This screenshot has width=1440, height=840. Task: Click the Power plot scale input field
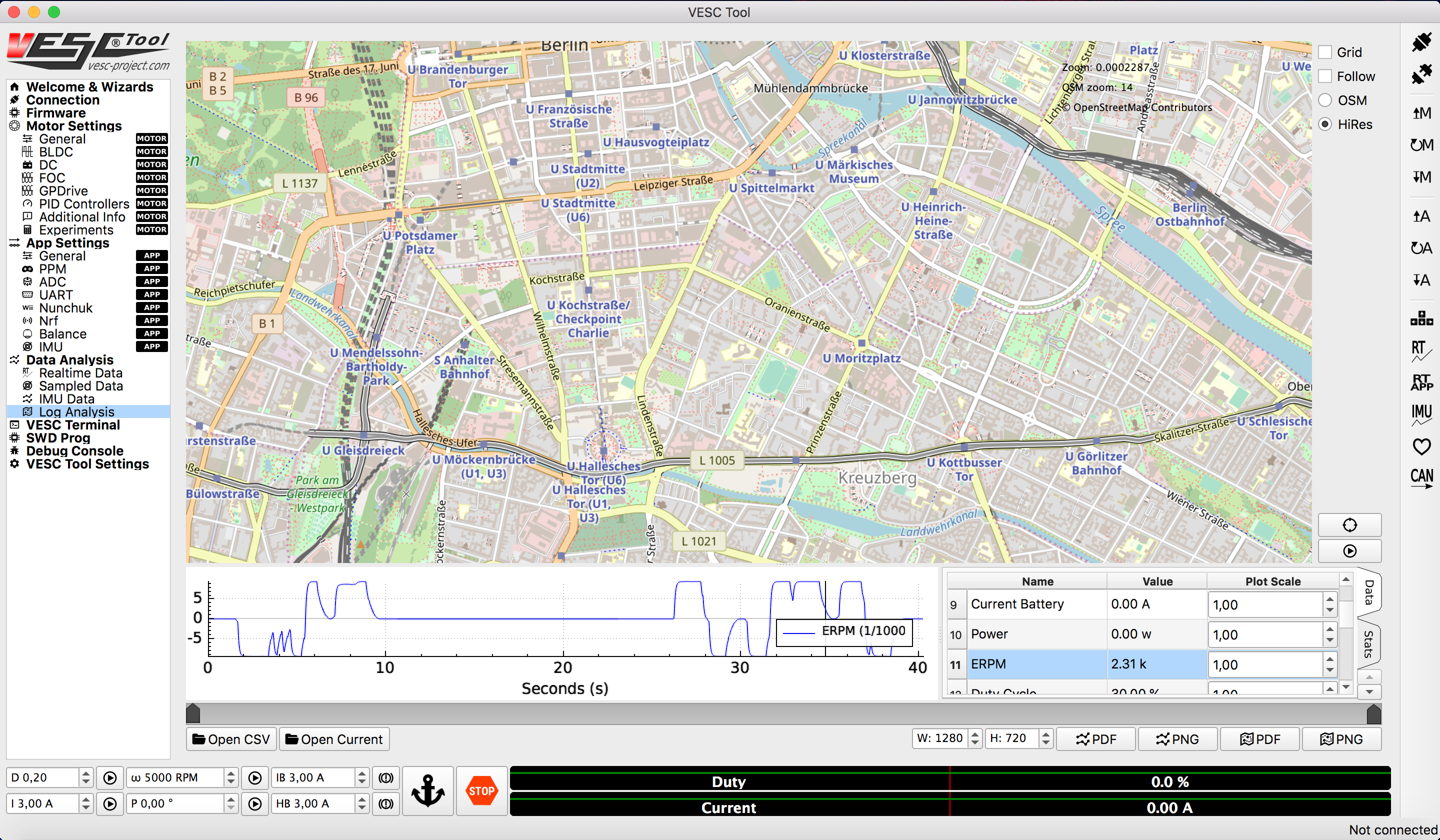[x=1265, y=634]
